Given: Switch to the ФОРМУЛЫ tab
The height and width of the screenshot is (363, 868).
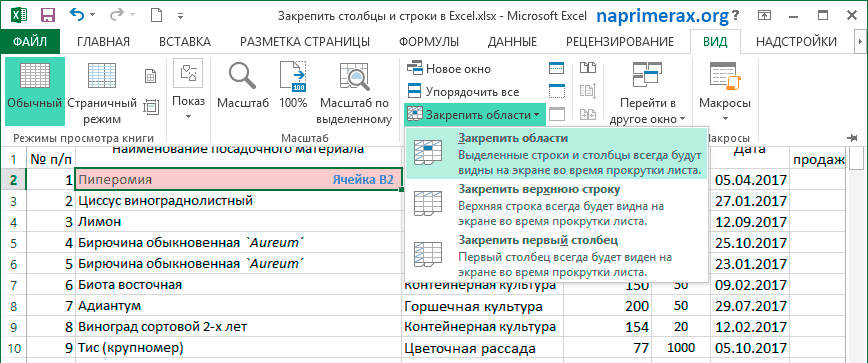Looking at the screenshot, I should tap(429, 42).
